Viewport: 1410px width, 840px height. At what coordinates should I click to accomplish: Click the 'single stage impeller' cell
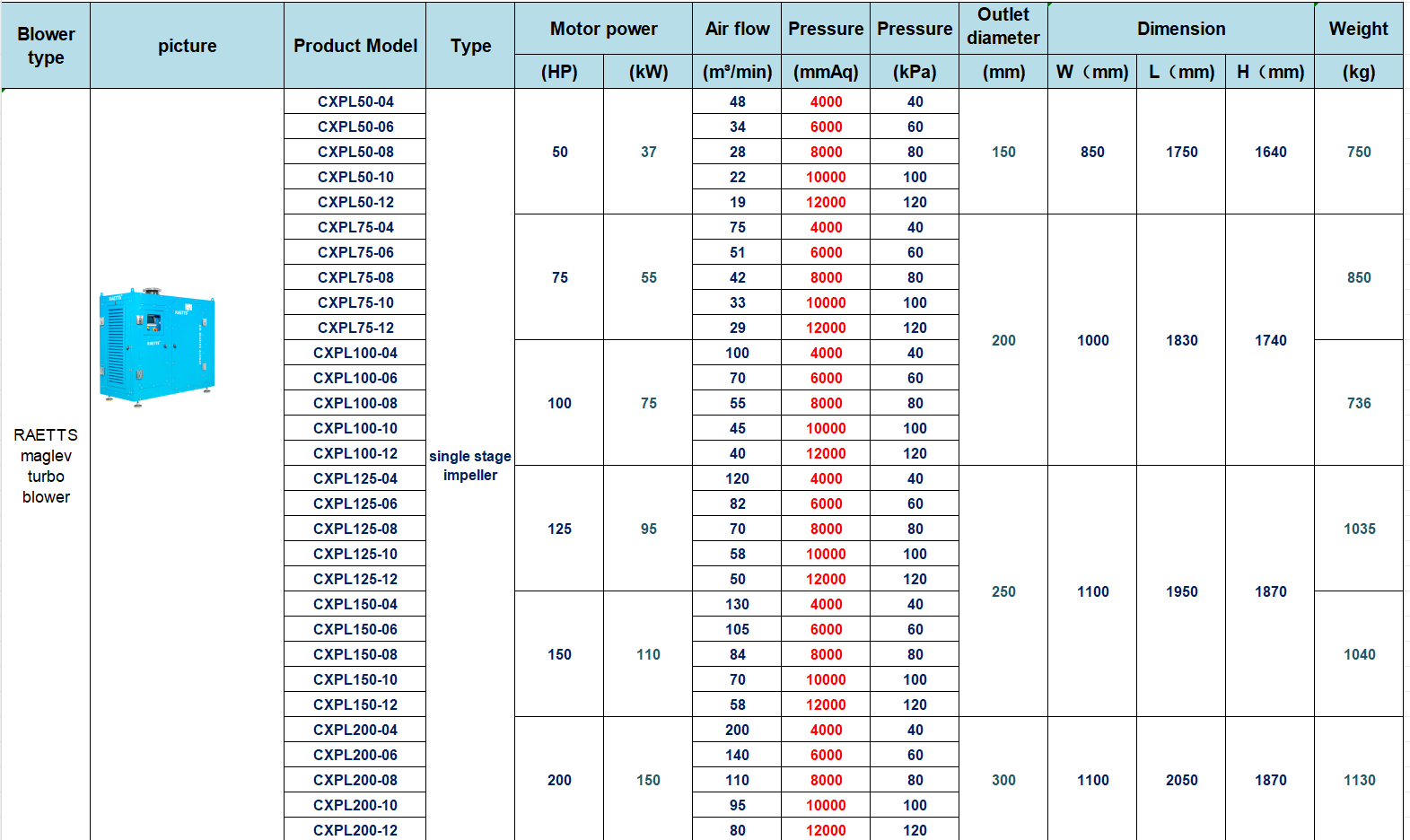point(470,465)
